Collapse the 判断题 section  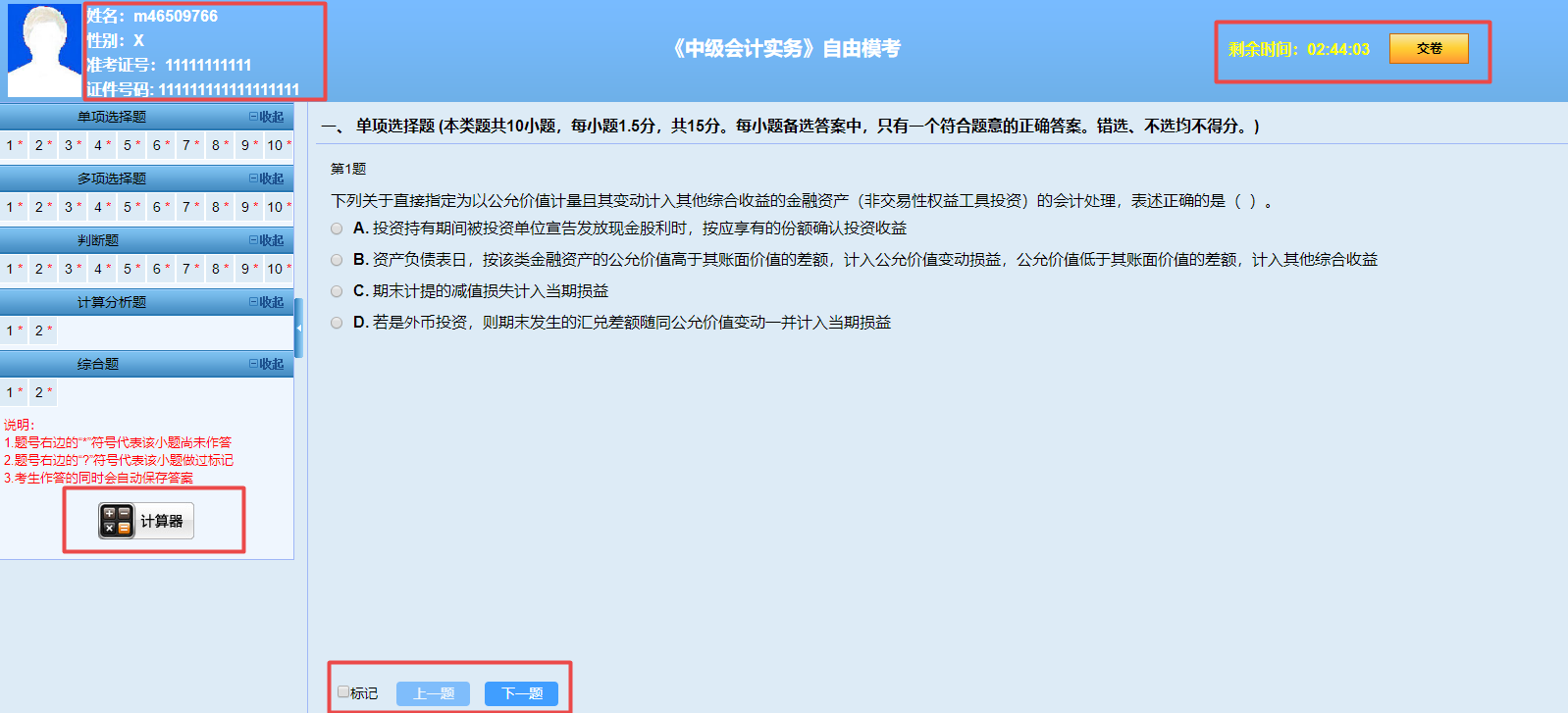[x=266, y=240]
